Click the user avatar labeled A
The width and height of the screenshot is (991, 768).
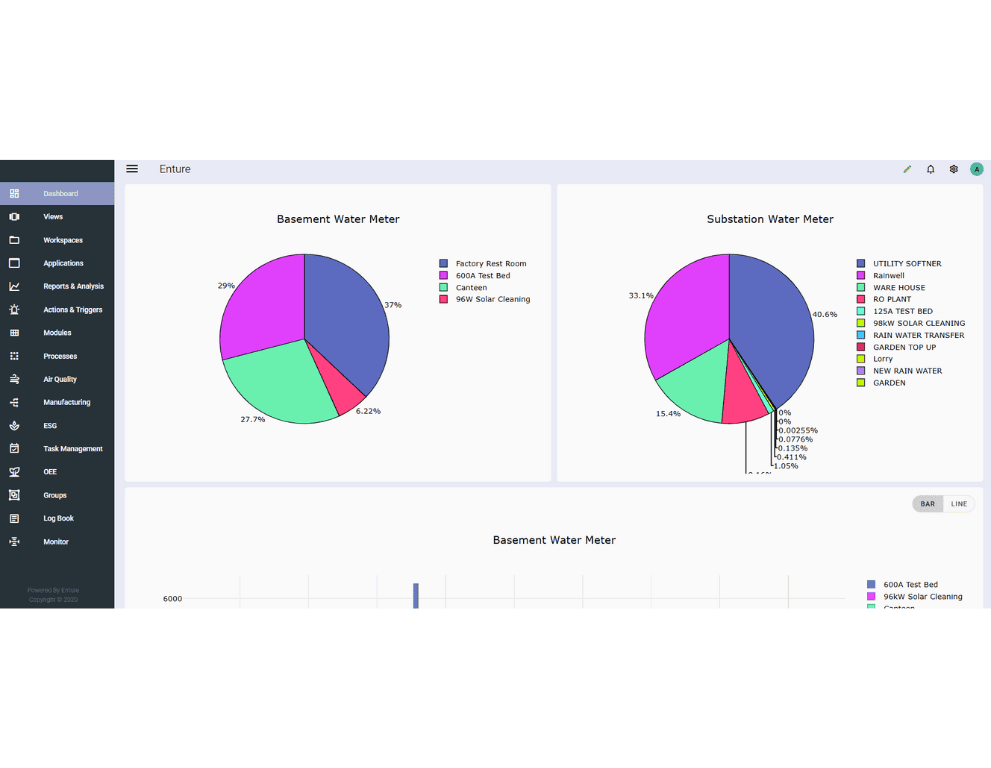pyautogui.click(x=976, y=169)
